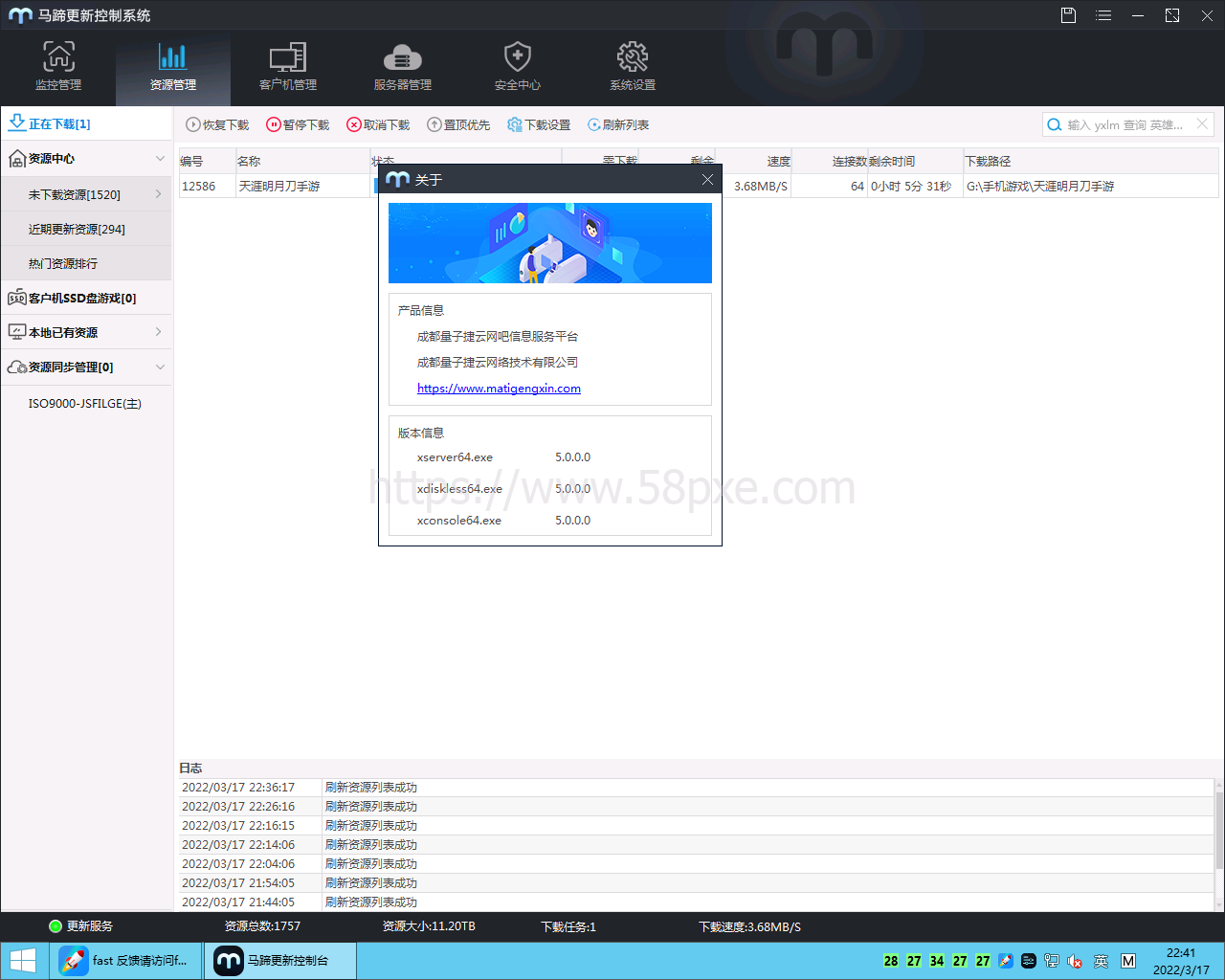This screenshot has height=980, width=1225.
Task: Click 刷新列表 refresh list
Action: tap(618, 124)
